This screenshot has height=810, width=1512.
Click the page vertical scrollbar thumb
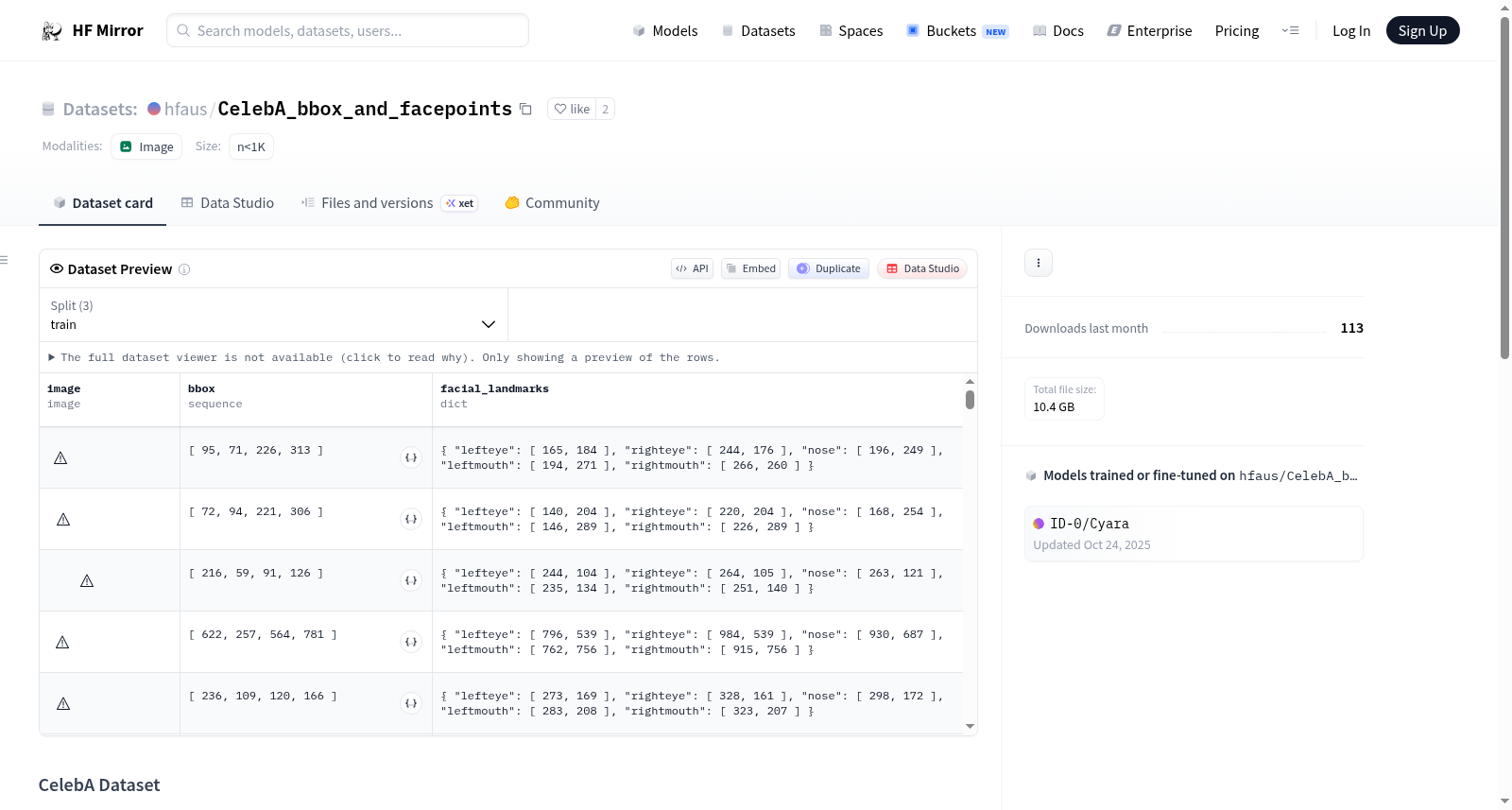point(1504,188)
